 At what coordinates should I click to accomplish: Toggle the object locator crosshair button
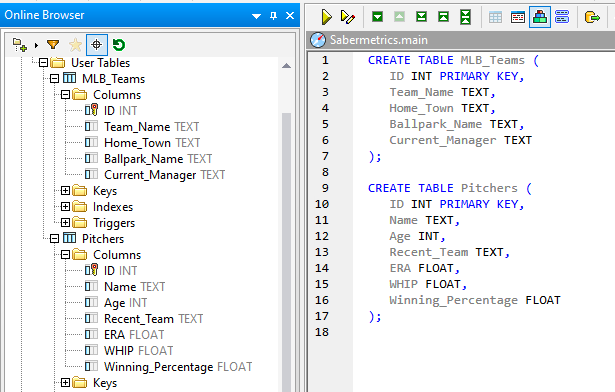point(96,45)
